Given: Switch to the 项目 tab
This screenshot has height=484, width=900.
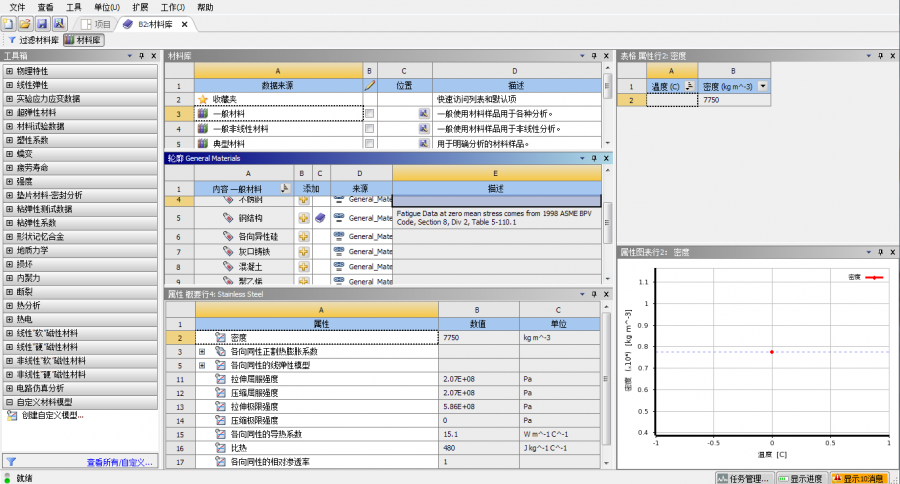Looking at the screenshot, I should (96, 24).
